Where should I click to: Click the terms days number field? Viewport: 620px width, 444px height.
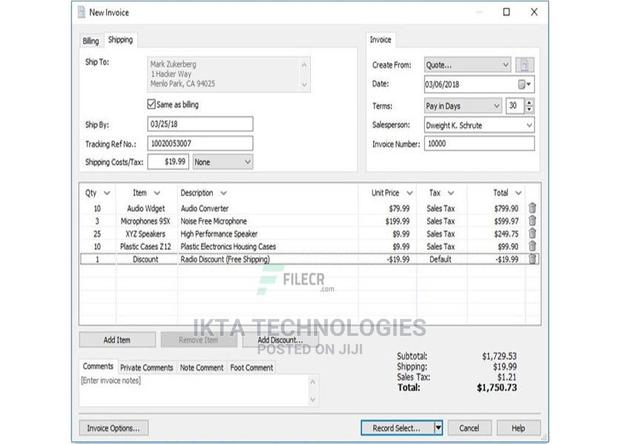tap(515, 106)
